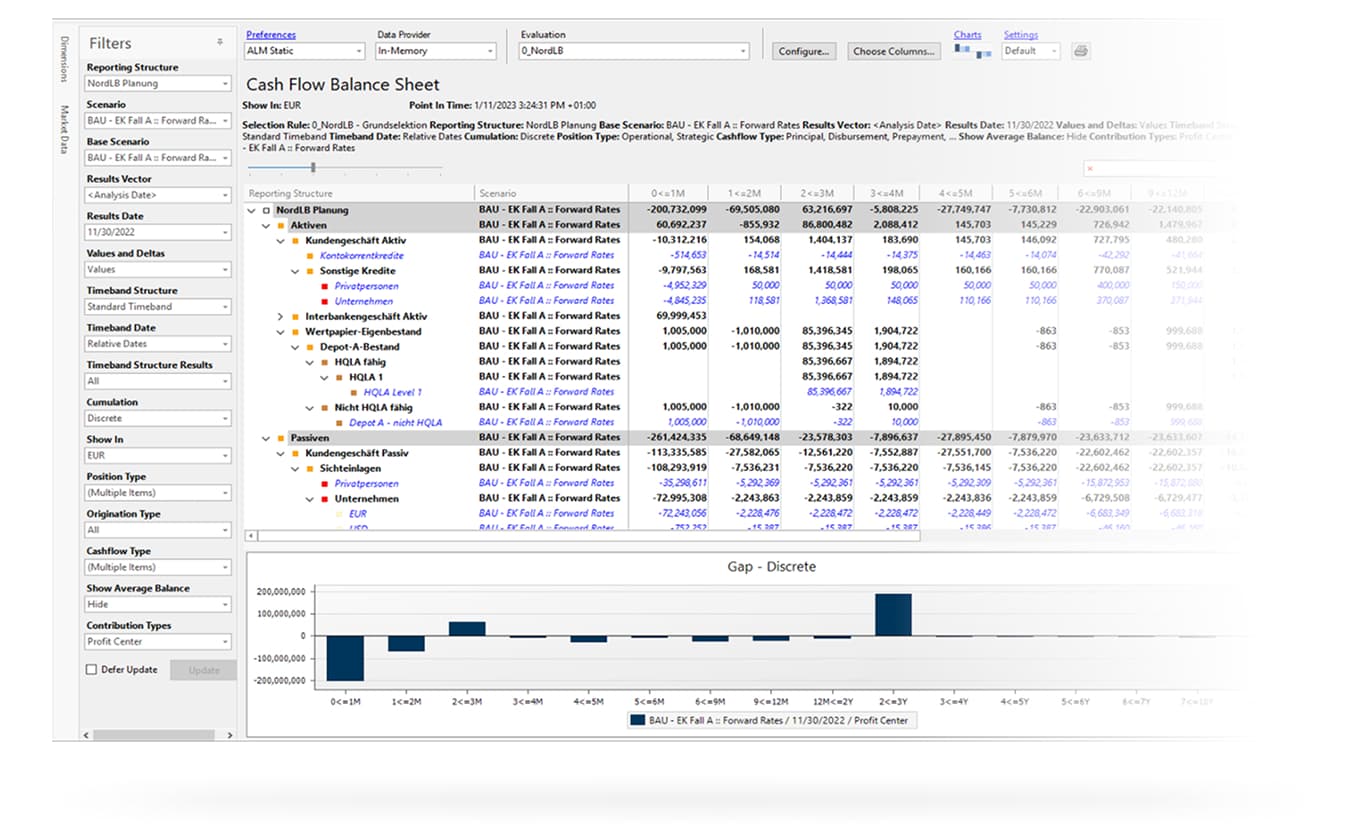Open the Results Date dropdown
This screenshot has width=1369, height=827.
click(x=158, y=232)
